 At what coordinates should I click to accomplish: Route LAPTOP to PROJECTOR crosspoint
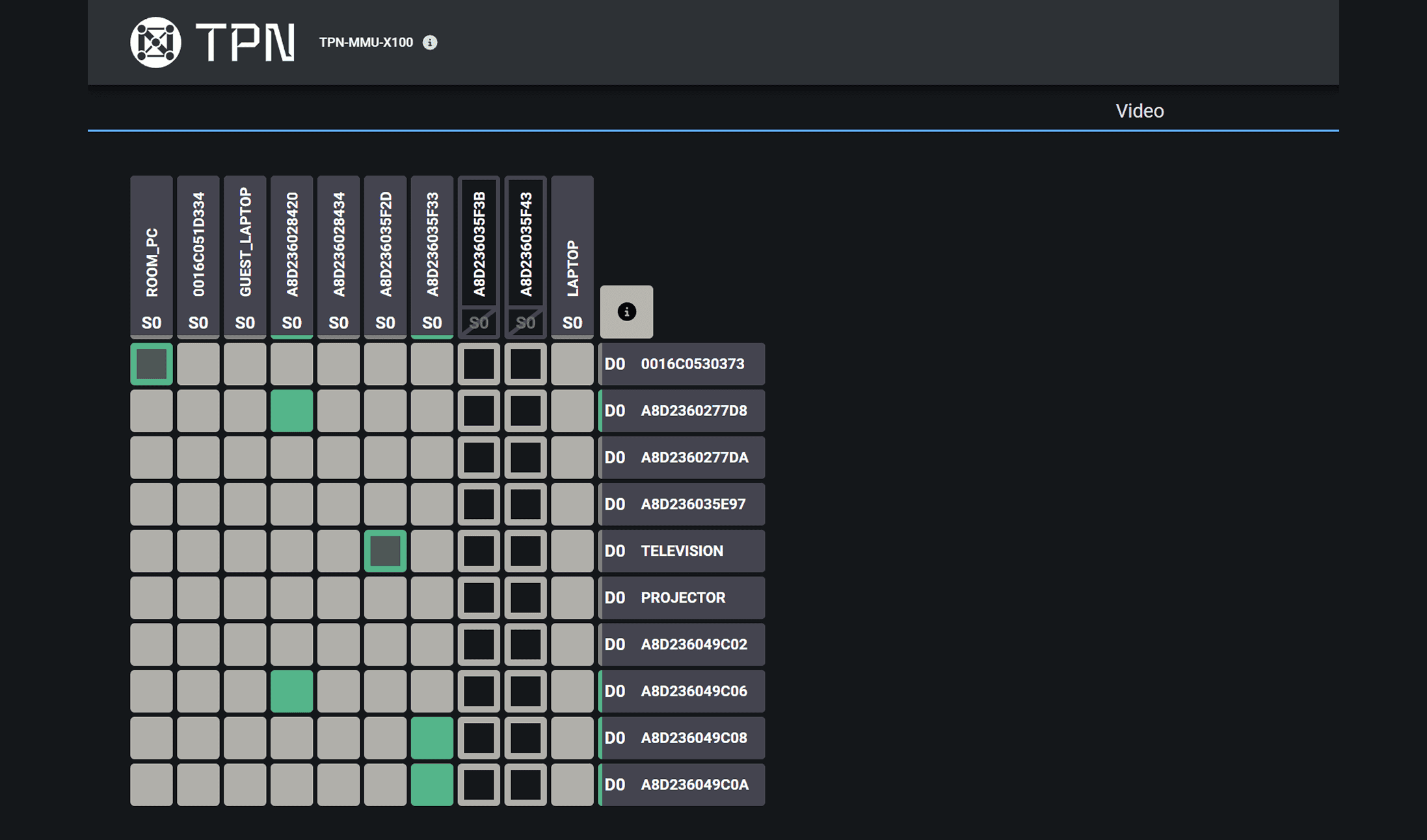coord(572,597)
